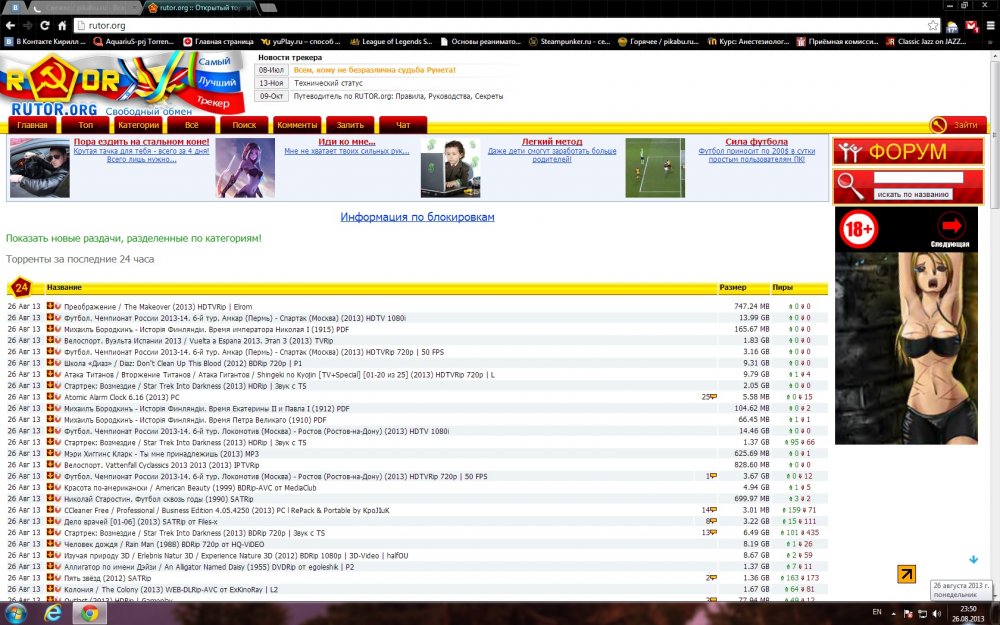The width and height of the screenshot is (1000, 625).
Task: Show hidden tray icons arrow
Action: (893, 614)
